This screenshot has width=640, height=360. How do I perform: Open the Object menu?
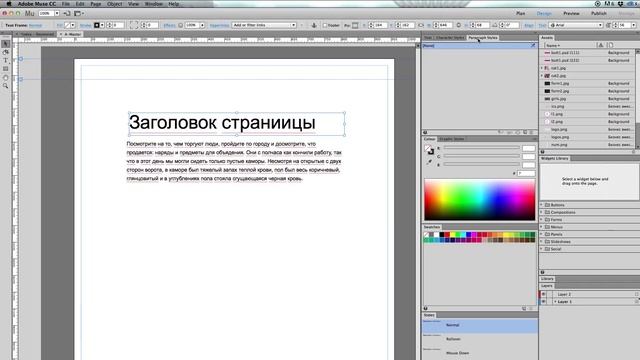114,4
